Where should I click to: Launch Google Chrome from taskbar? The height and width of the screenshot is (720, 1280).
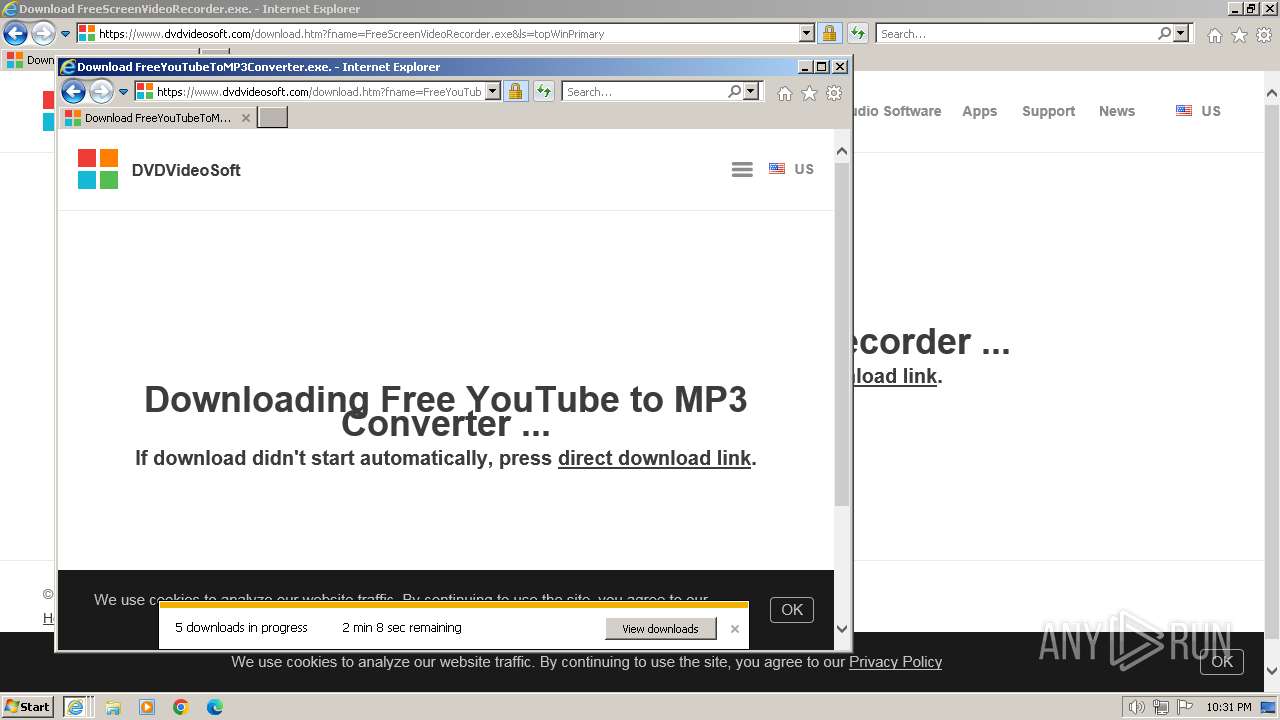tap(181, 707)
